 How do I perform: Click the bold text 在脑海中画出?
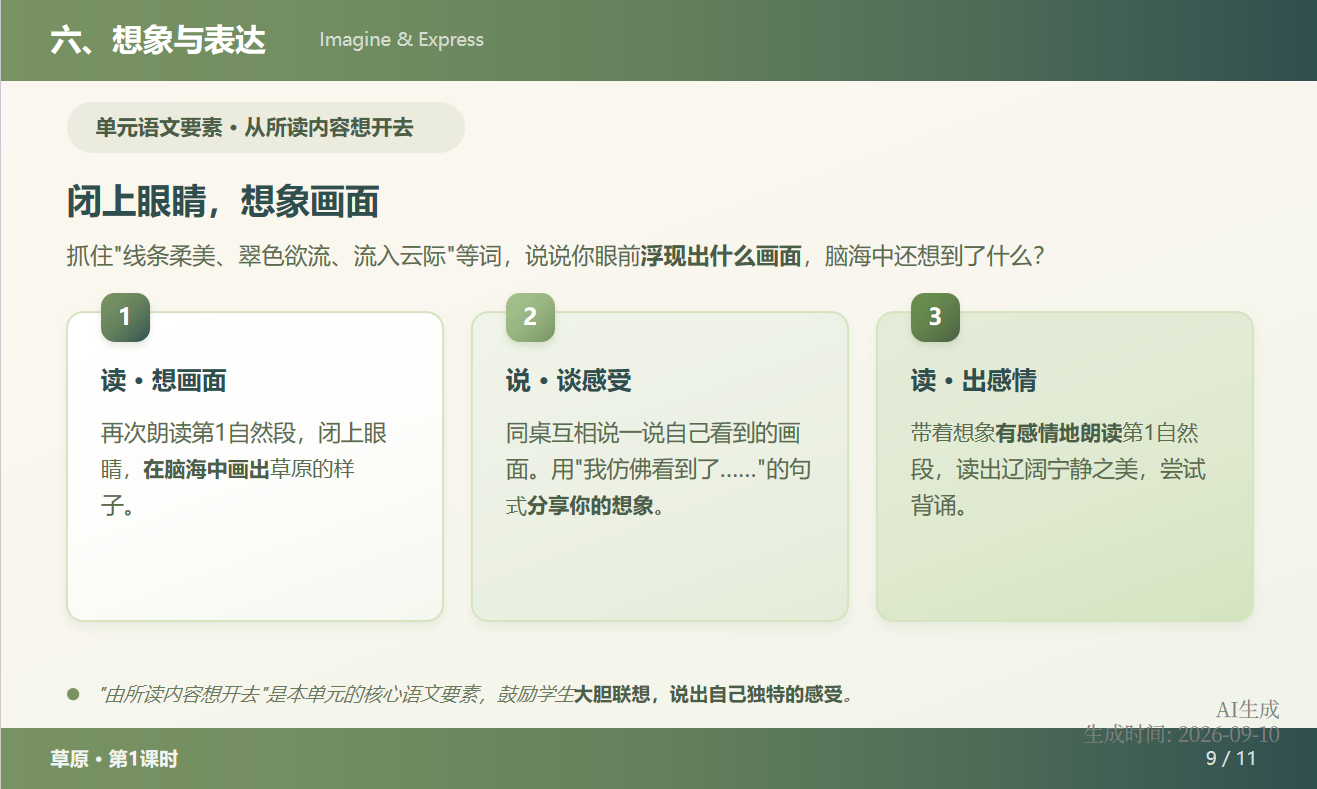206,470
